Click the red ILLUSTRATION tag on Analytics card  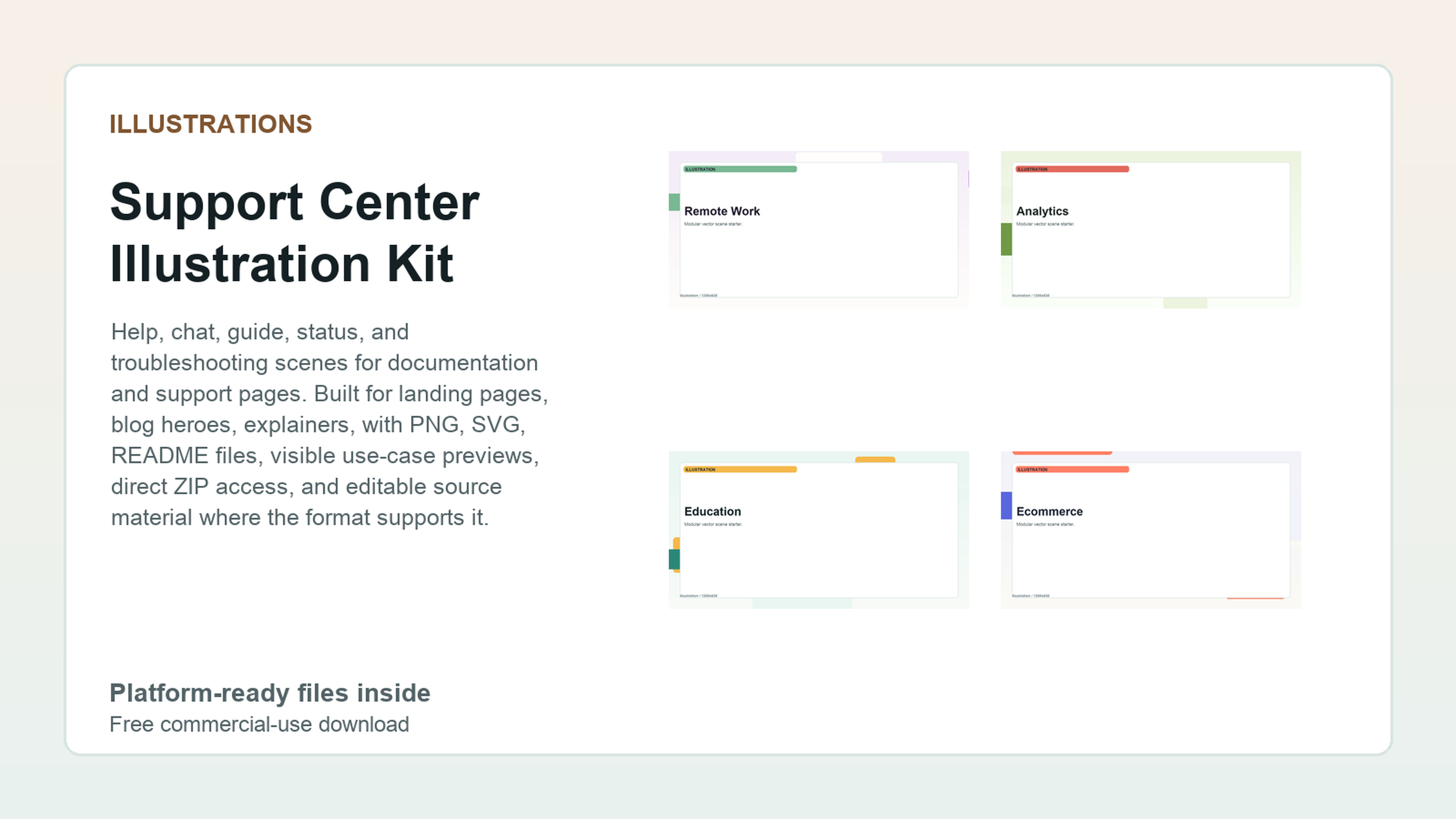(x=1072, y=169)
